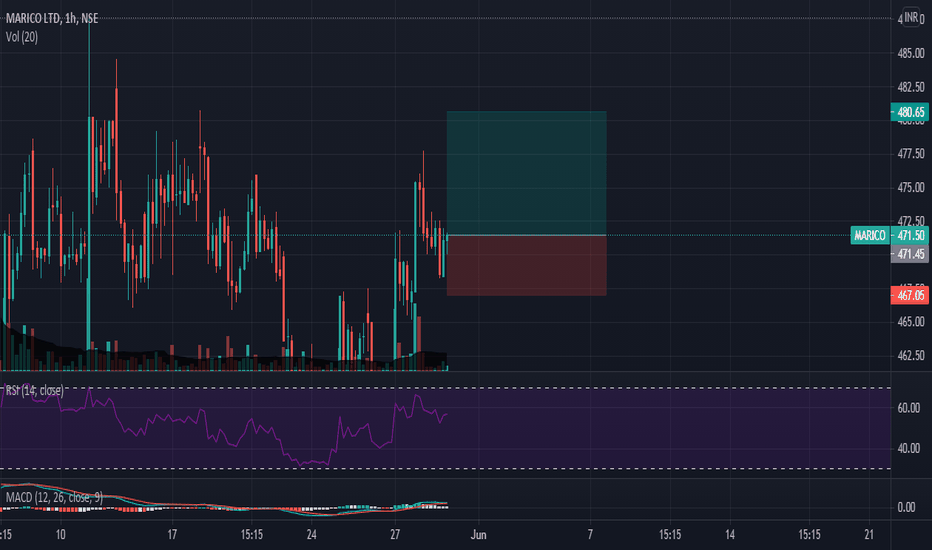This screenshot has height=550, width=932.
Task: Click the 477.50 price axis value
Action: (911, 154)
